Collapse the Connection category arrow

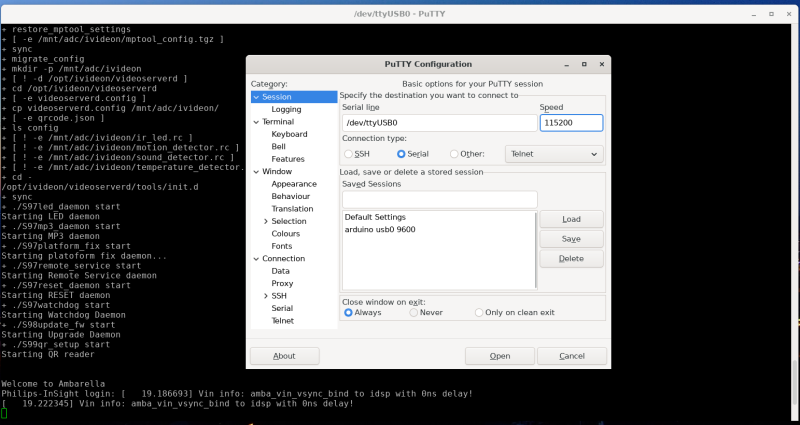pos(256,259)
